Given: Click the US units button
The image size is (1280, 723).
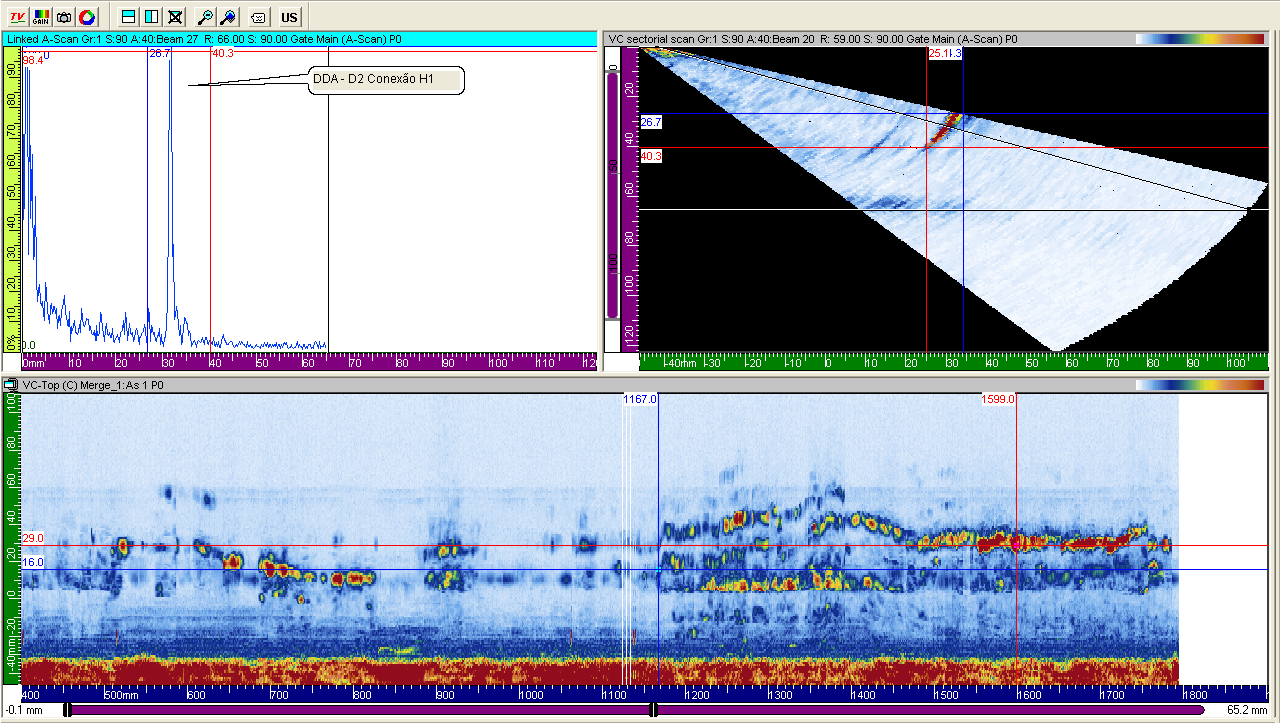Looking at the screenshot, I should pos(289,16).
